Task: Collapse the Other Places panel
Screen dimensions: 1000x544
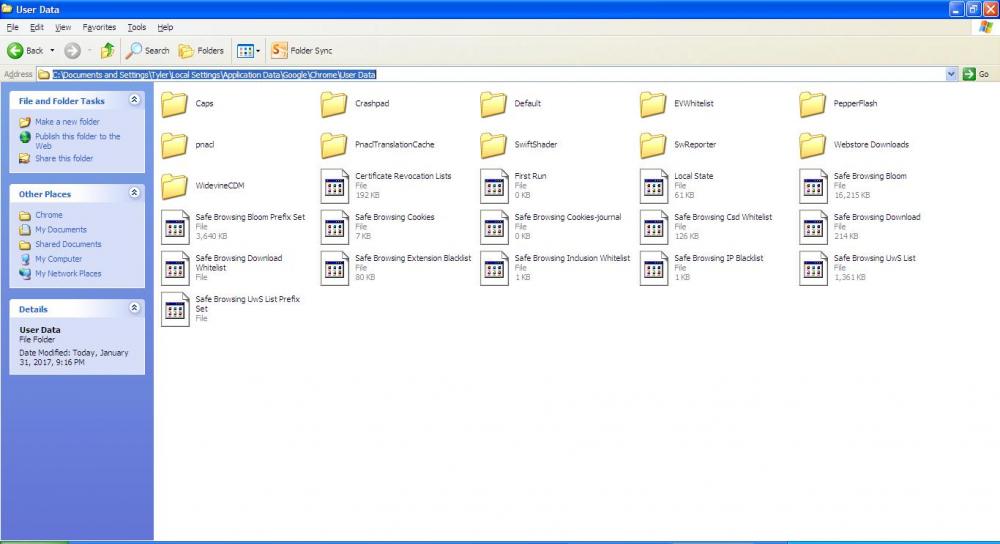Action: (x=134, y=193)
